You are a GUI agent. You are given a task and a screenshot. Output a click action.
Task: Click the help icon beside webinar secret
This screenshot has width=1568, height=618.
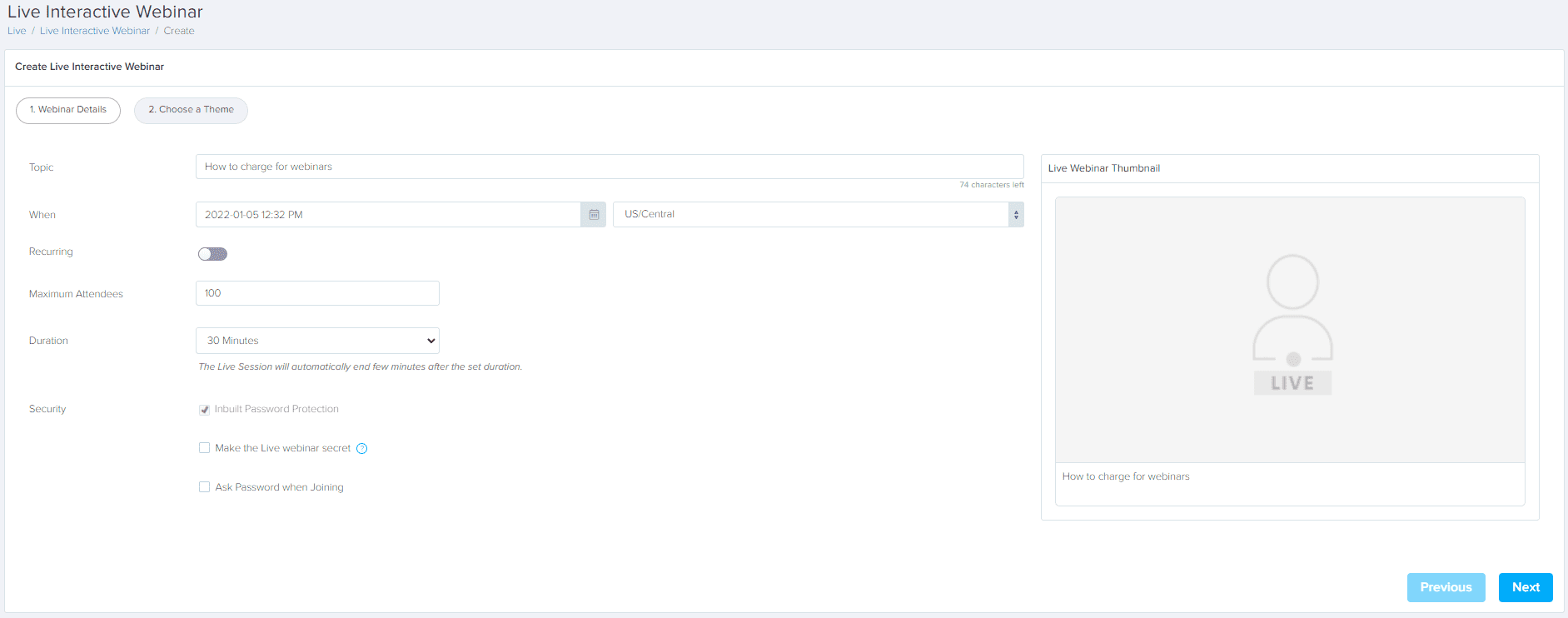(362, 449)
